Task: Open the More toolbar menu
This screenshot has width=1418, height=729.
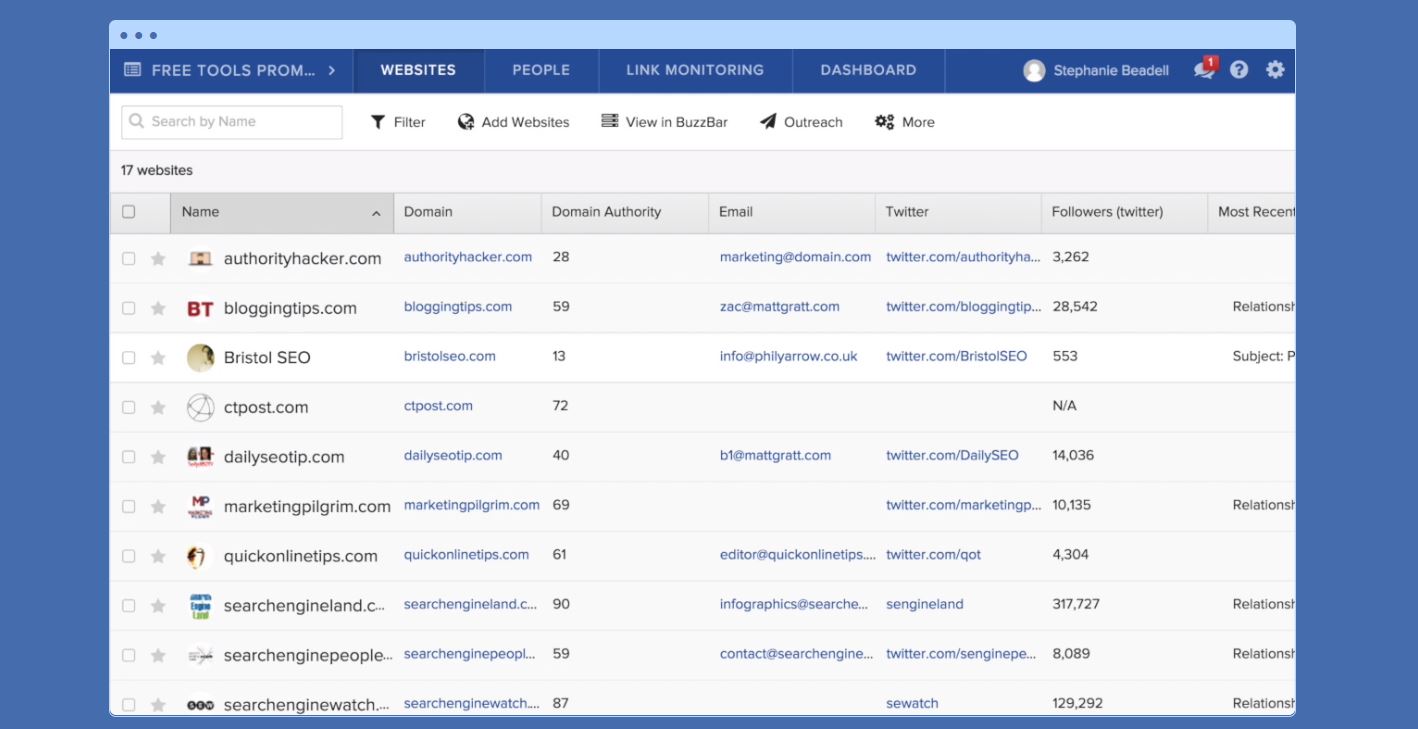Action: tap(905, 122)
